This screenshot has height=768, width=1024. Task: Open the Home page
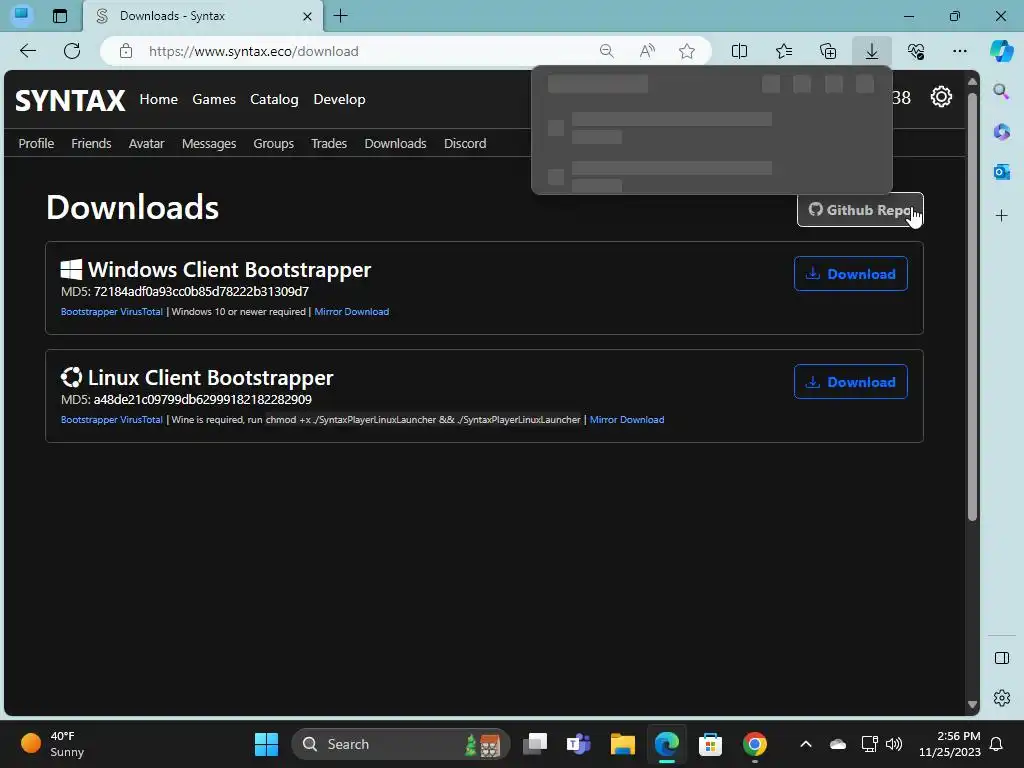[x=159, y=99]
